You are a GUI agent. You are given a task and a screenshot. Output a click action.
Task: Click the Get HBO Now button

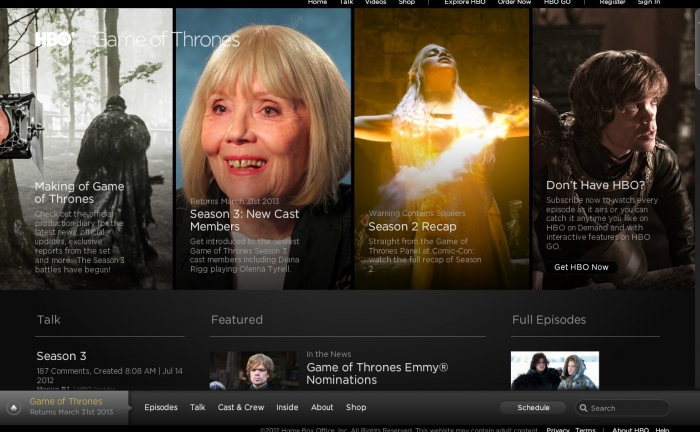click(x=581, y=267)
